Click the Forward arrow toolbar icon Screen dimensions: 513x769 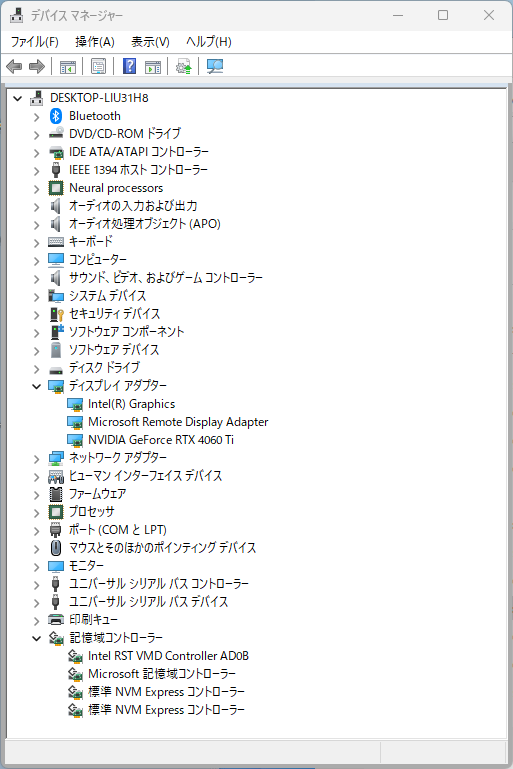[37, 66]
